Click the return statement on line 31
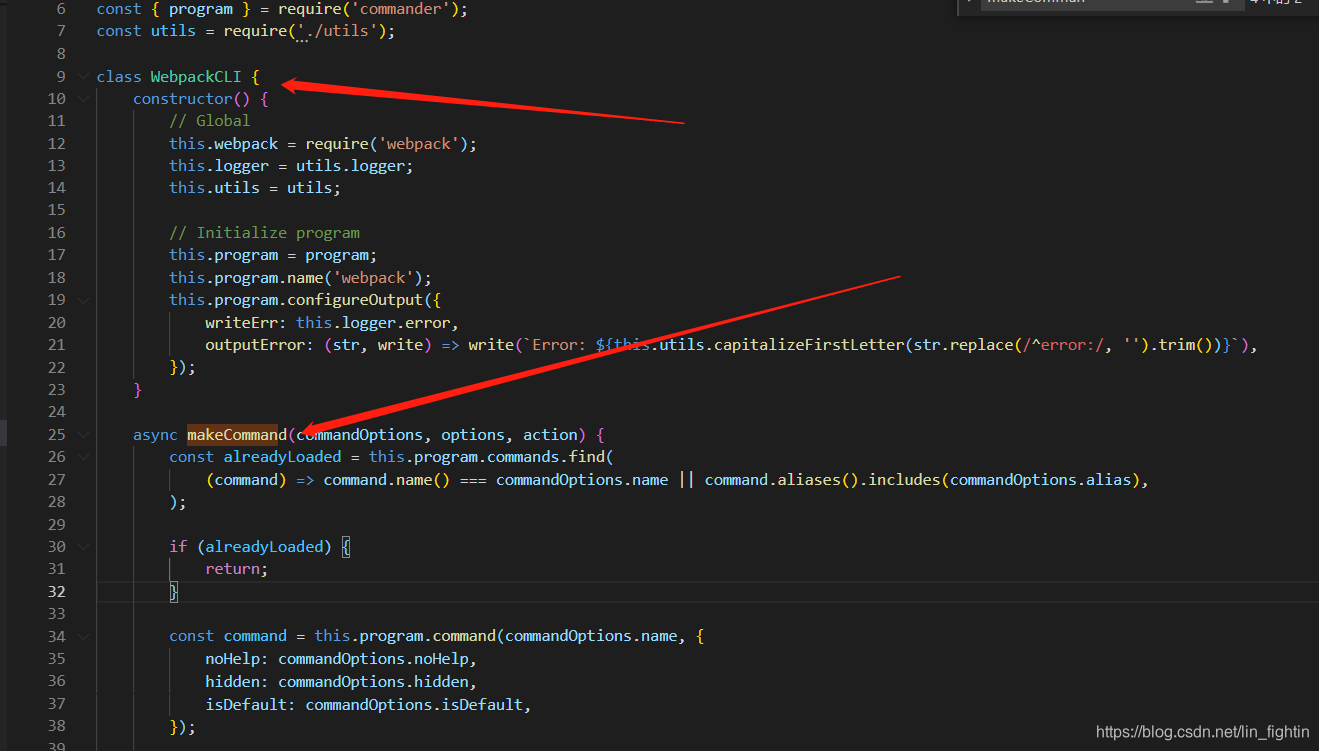Viewport: 1319px width, 751px height. point(237,568)
